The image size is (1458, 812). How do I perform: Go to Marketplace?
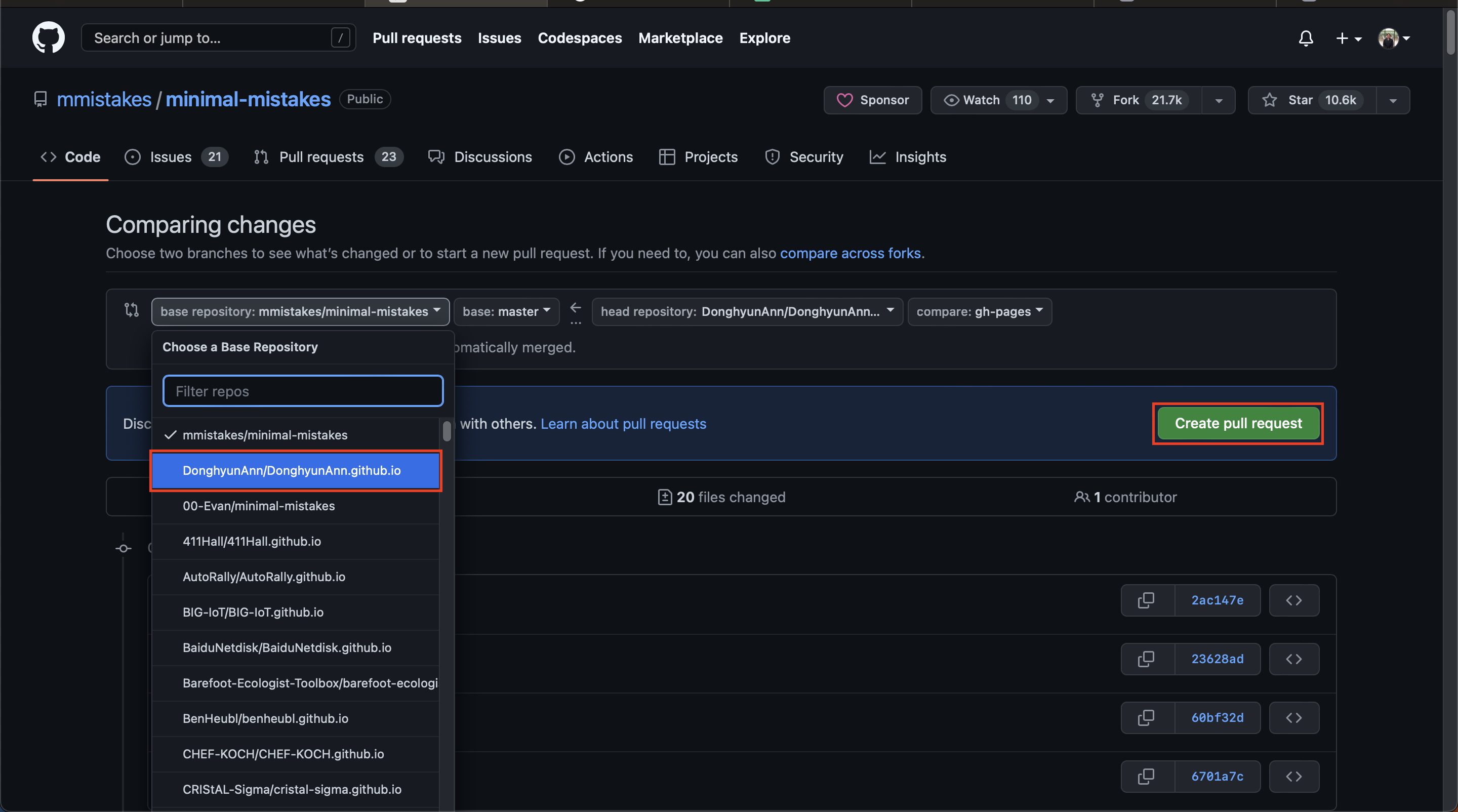click(x=680, y=38)
